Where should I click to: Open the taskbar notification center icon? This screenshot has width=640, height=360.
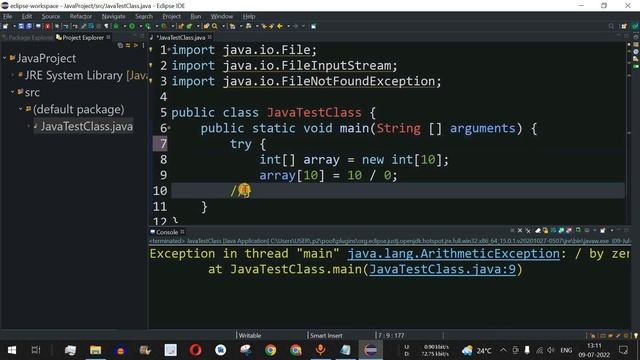(x=623, y=350)
